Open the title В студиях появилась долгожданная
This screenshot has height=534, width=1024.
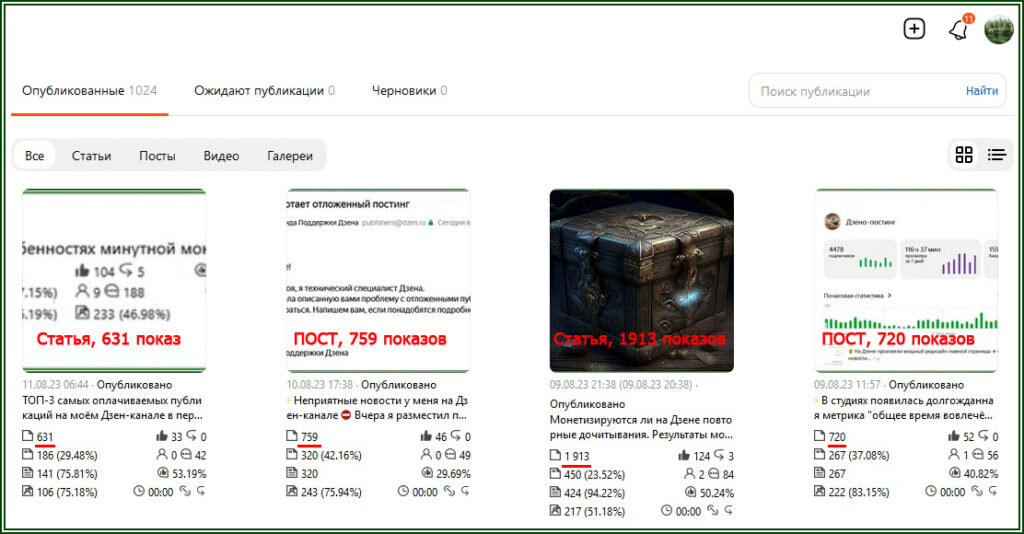coord(904,407)
